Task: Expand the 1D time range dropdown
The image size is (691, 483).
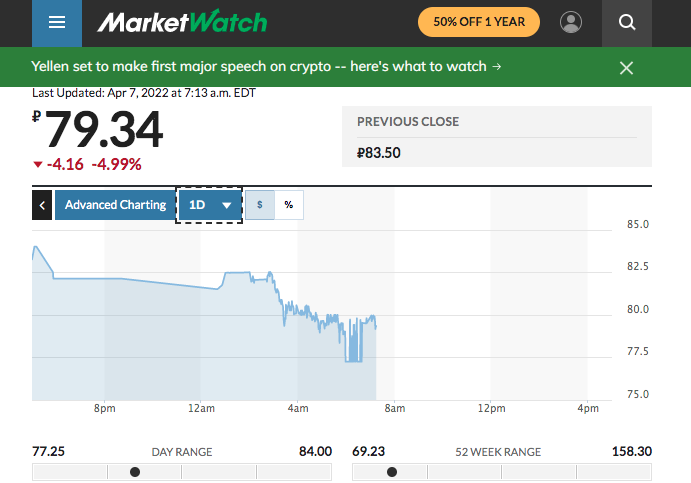Action: [210, 205]
